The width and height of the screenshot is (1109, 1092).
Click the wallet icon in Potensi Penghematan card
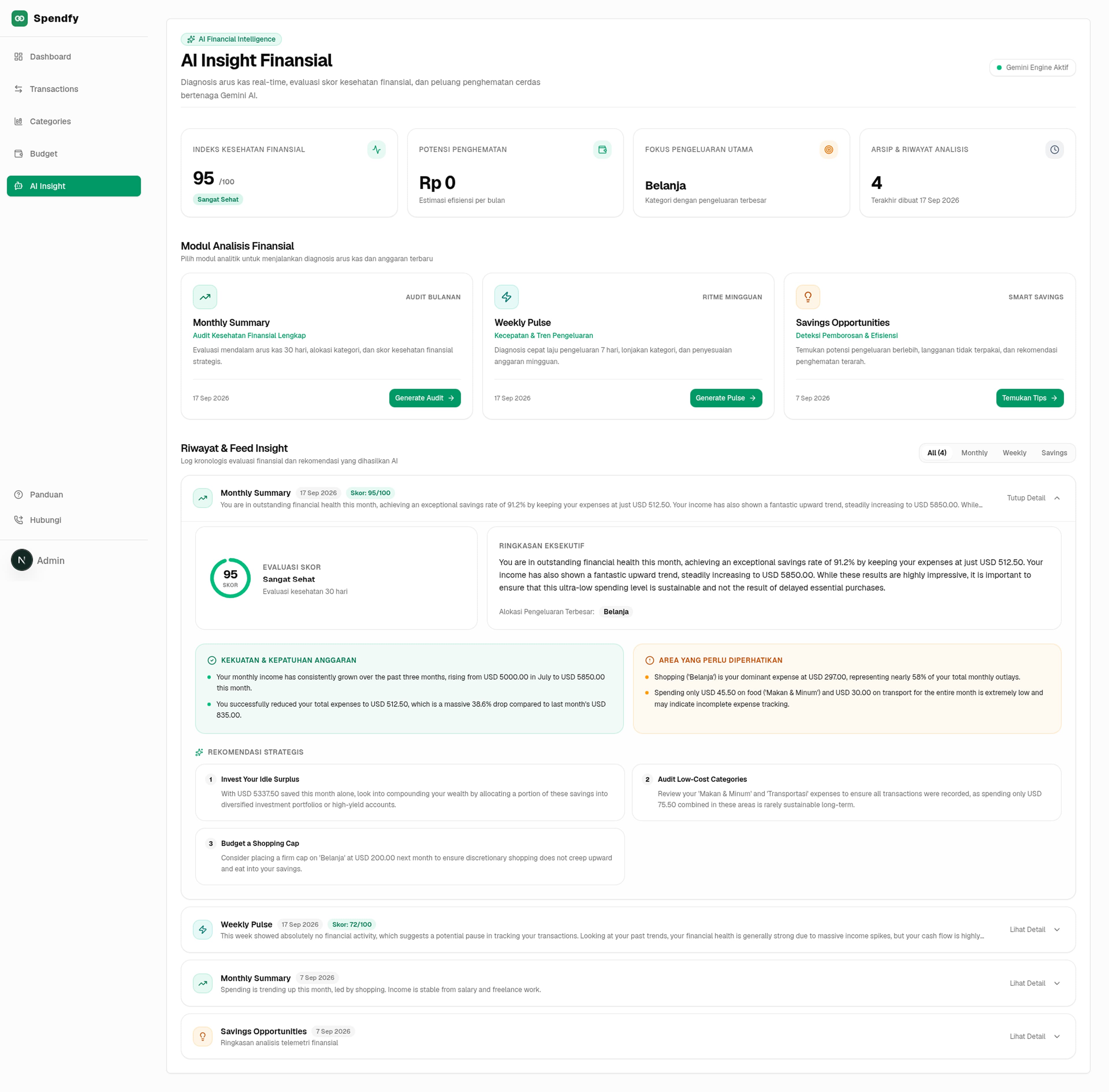tap(602, 150)
